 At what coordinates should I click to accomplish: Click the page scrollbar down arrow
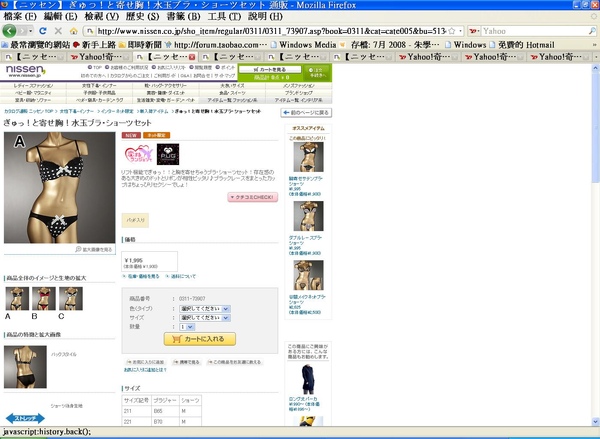pos(595,421)
